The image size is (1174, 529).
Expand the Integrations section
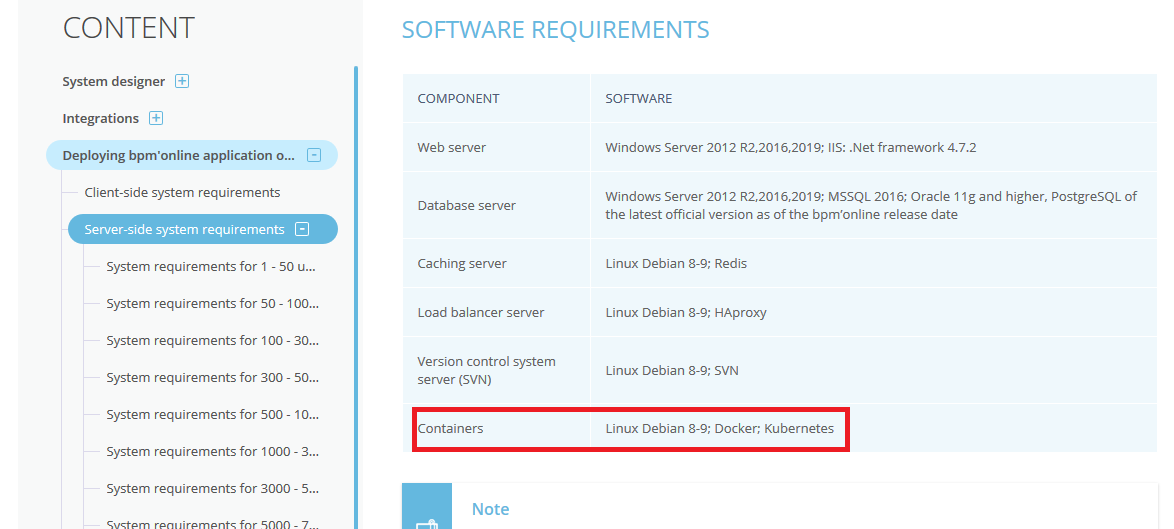click(156, 118)
